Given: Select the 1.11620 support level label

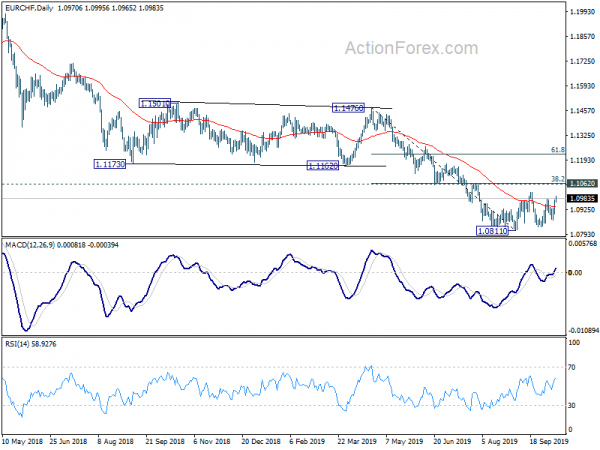Looking at the screenshot, I should 323,166.
